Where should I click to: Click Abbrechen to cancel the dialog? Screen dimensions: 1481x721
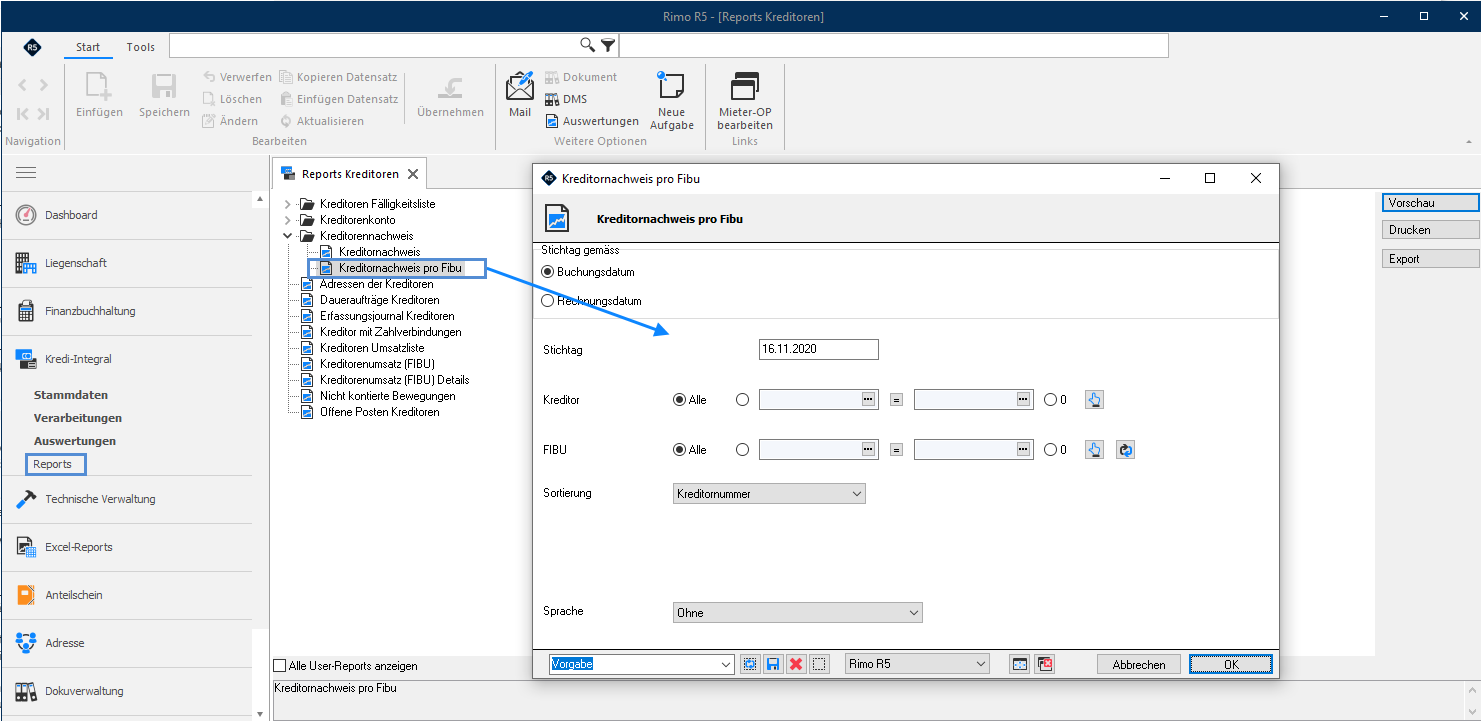tap(1139, 665)
